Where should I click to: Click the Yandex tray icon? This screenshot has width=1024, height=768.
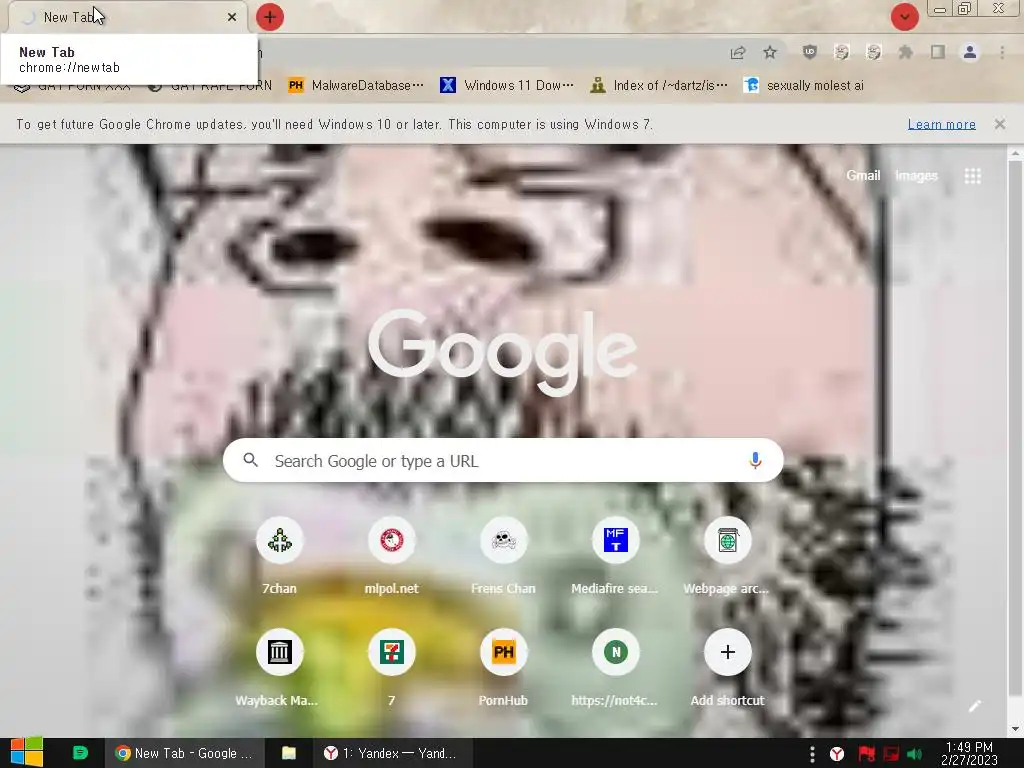coord(837,754)
